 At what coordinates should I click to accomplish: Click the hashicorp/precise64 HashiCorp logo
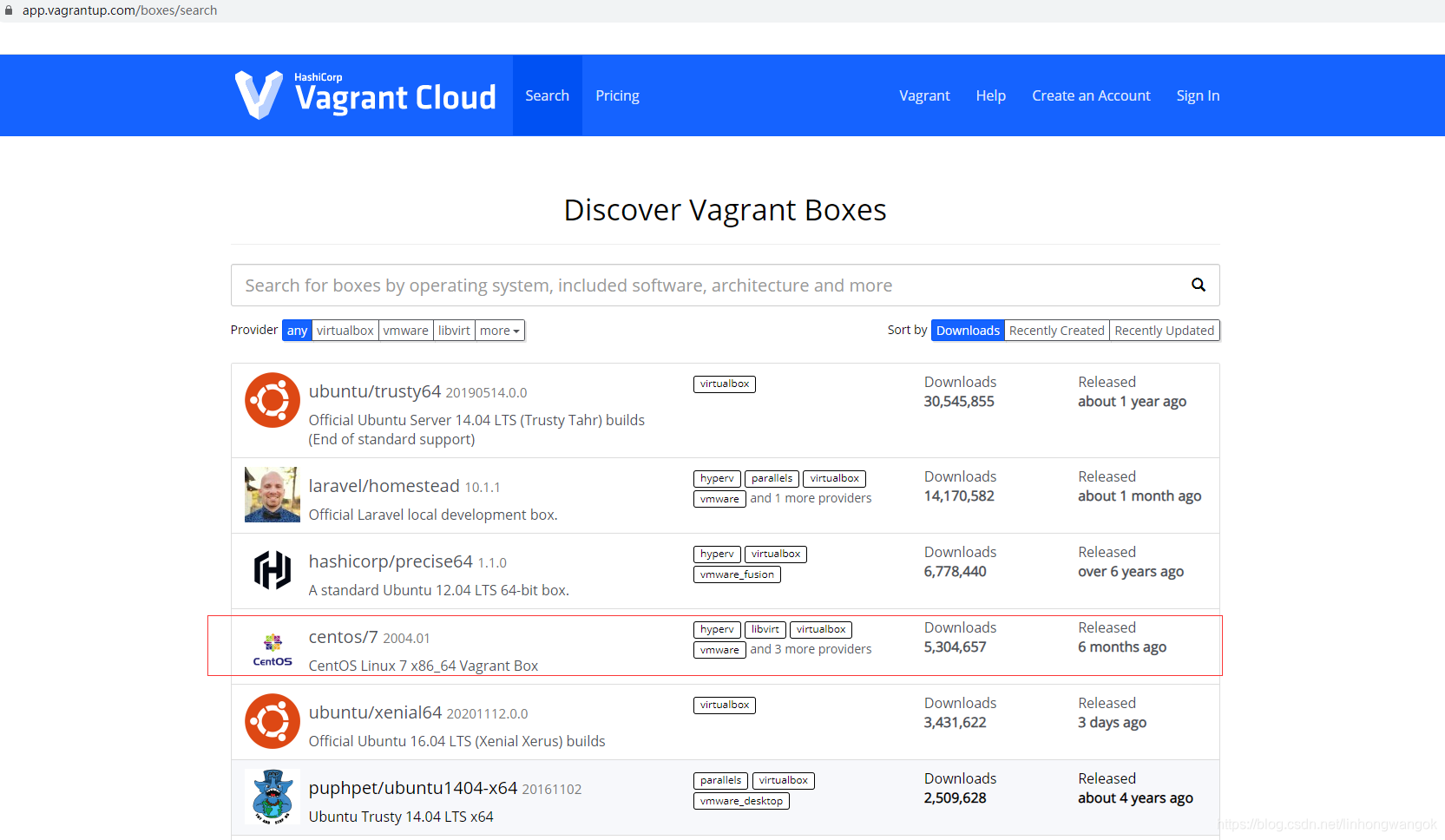click(273, 570)
